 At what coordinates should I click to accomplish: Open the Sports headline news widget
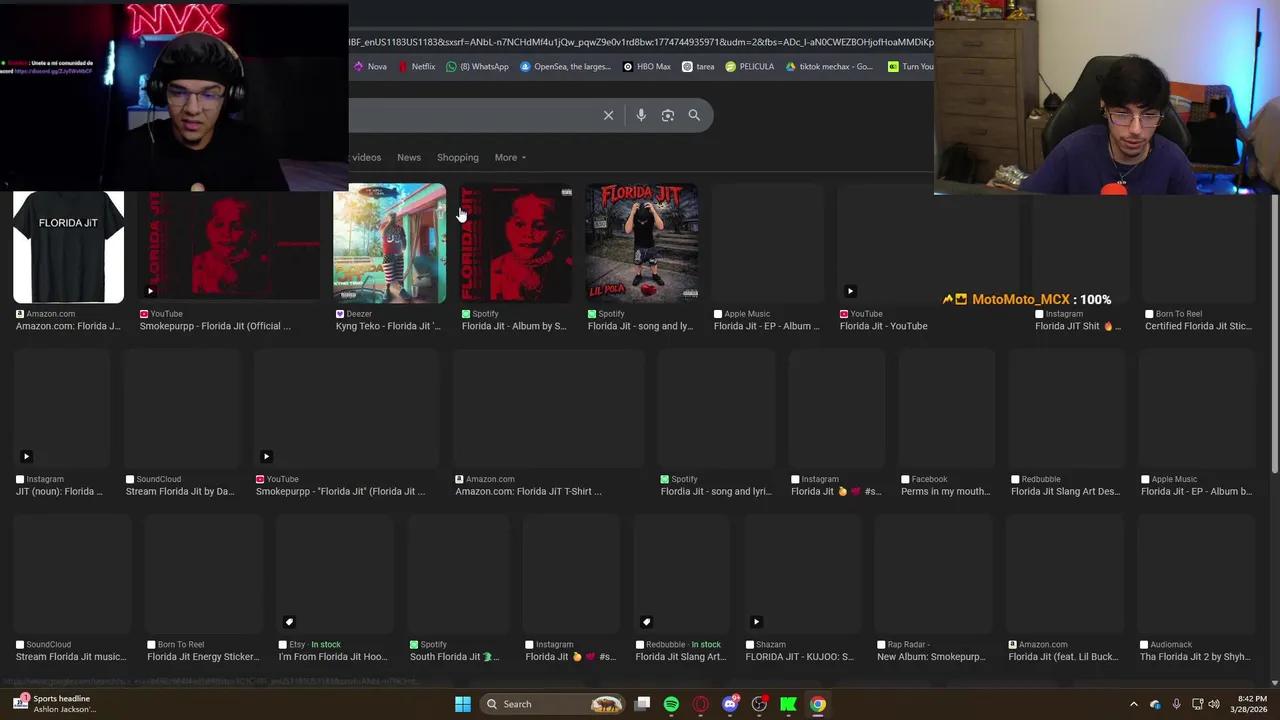click(x=57, y=704)
